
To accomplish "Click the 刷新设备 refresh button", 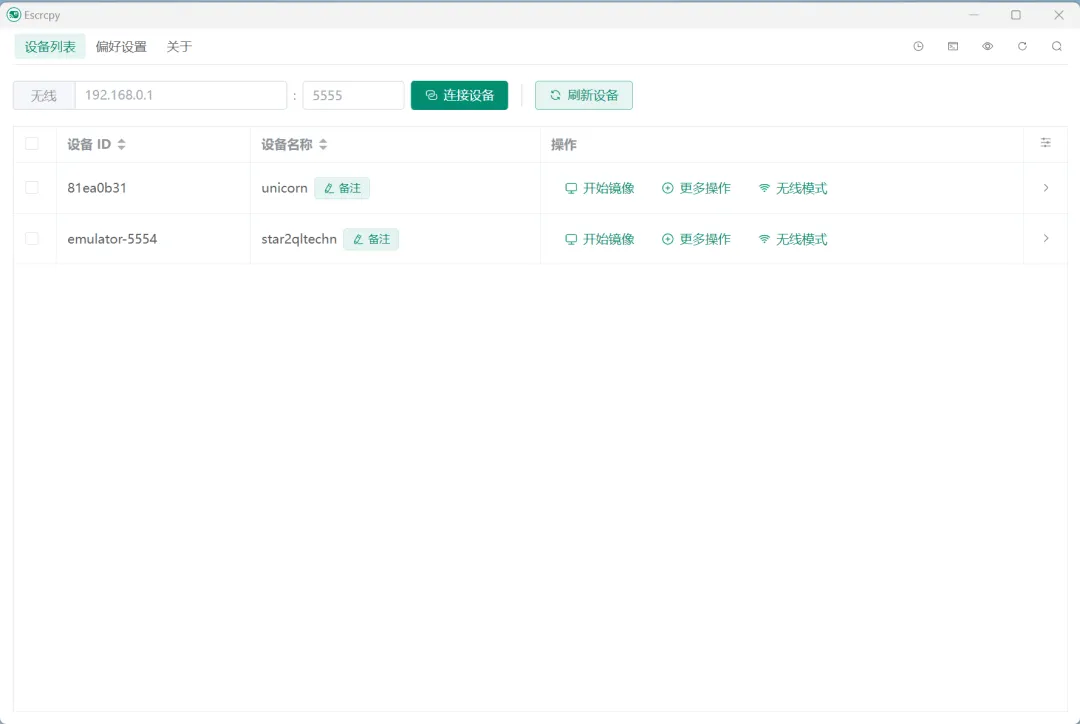I will (583, 95).
